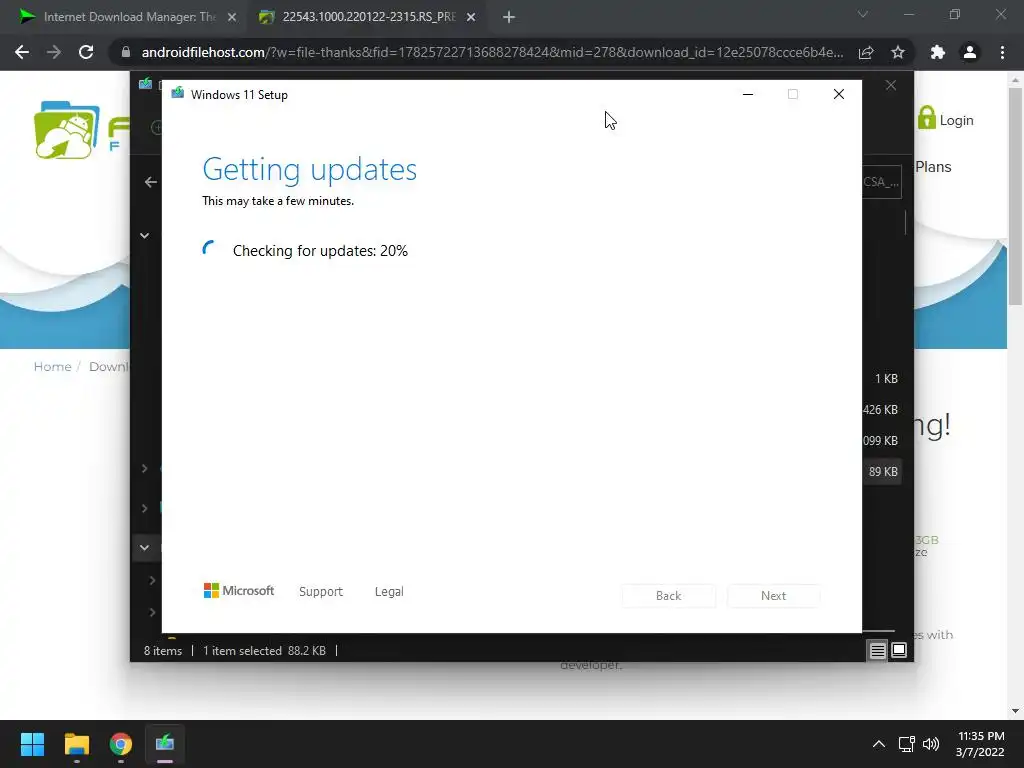The width and height of the screenshot is (1024, 768).
Task: Click the network tray icon
Action: click(x=906, y=744)
